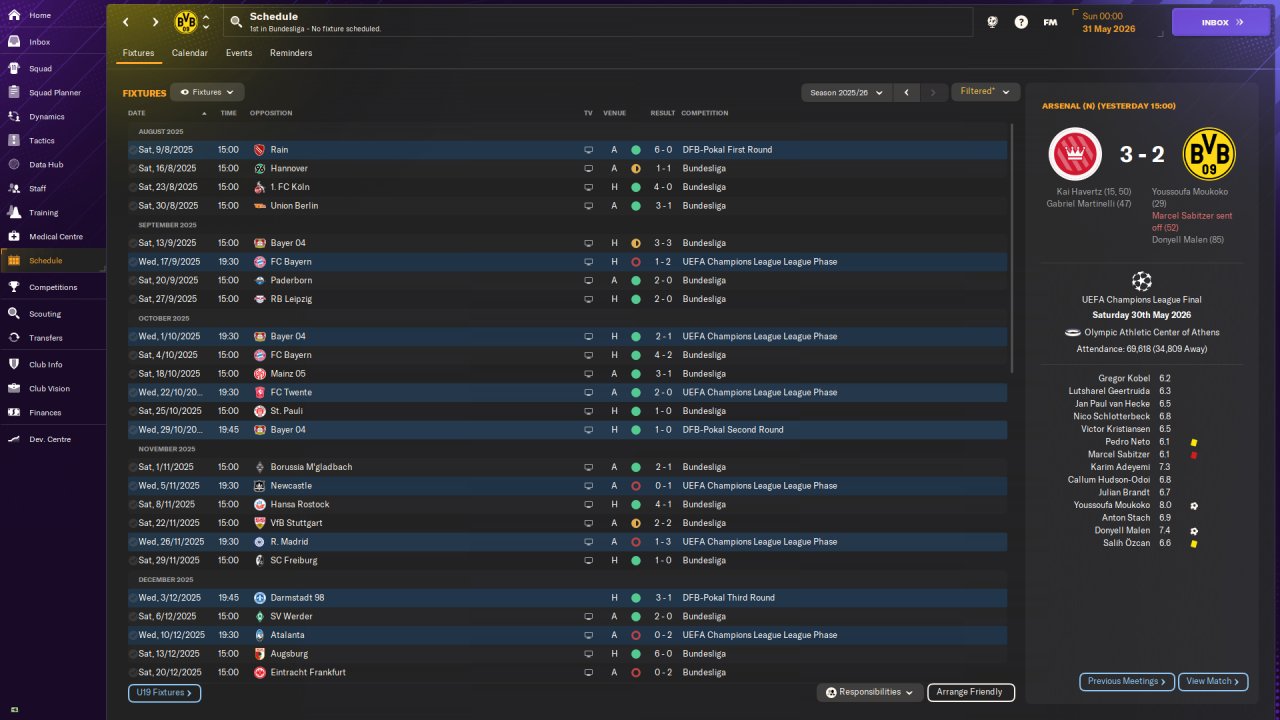Switch to the Fixtures tab
Screen dimensions: 1280x720
138,53
